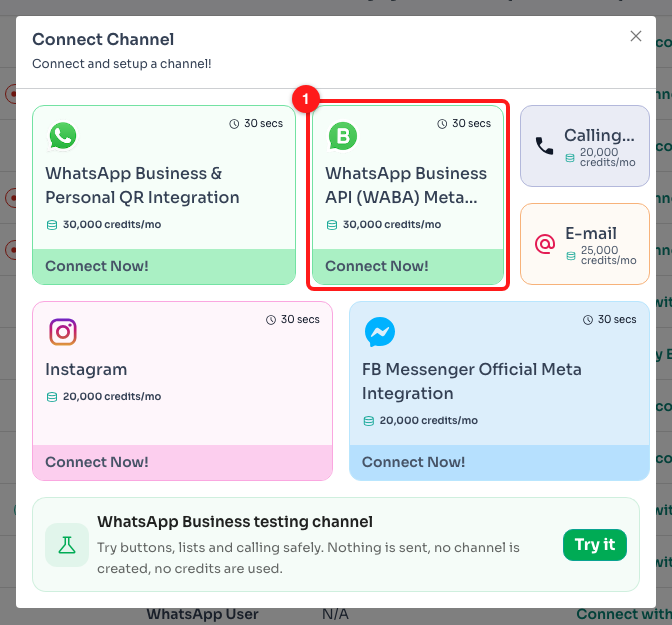
Task: Click '30,000 credits/mo' on WABA card
Action: point(392,225)
